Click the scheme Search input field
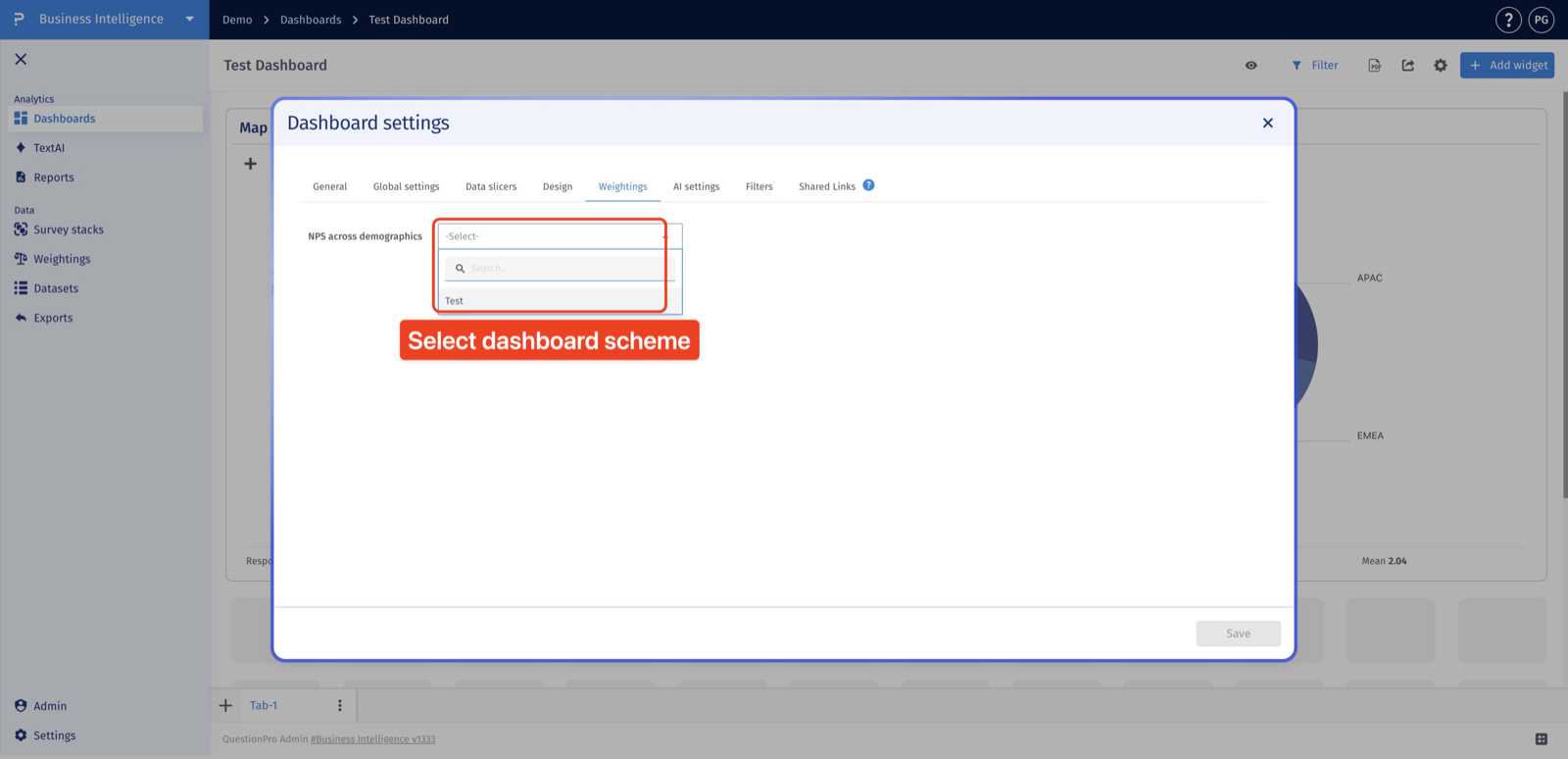1568x759 pixels. [x=560, y=269]
